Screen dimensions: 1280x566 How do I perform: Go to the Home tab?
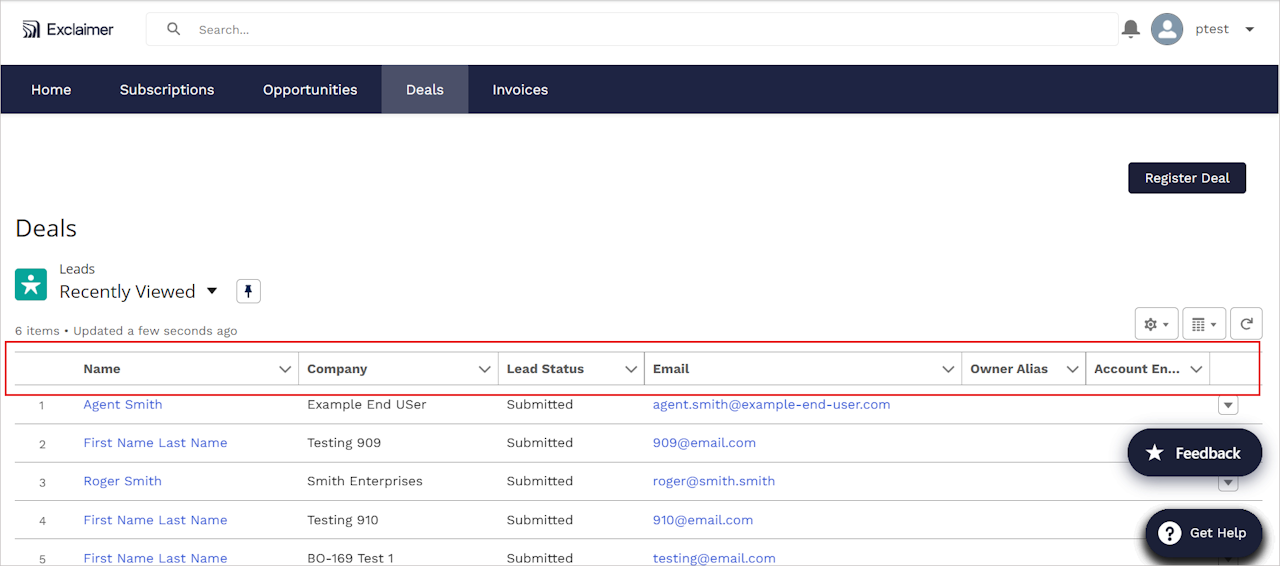51,89
